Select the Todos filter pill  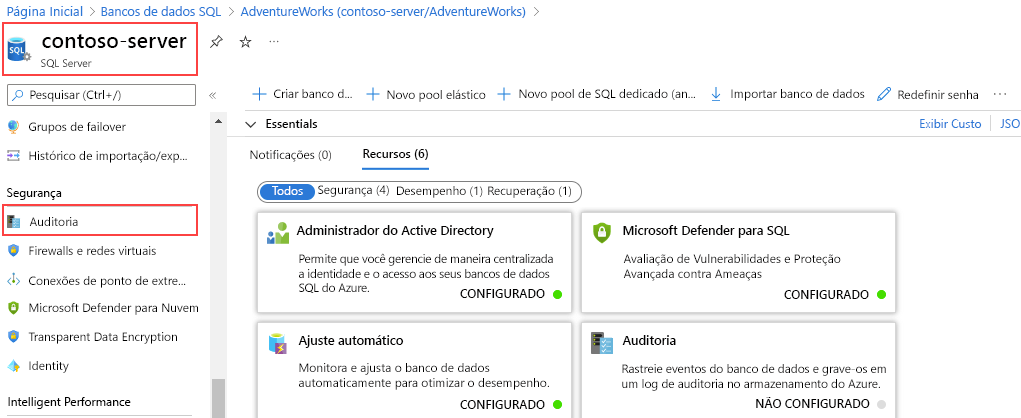[x=288, y=191]
